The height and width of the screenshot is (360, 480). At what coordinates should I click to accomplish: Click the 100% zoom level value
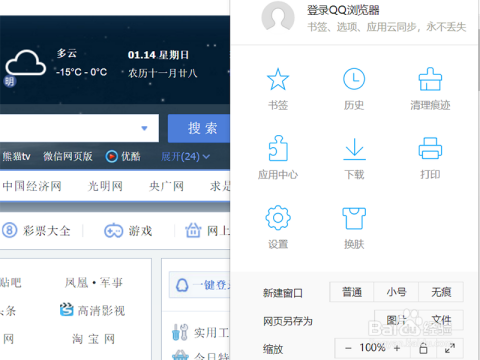(x=372, y=348)
